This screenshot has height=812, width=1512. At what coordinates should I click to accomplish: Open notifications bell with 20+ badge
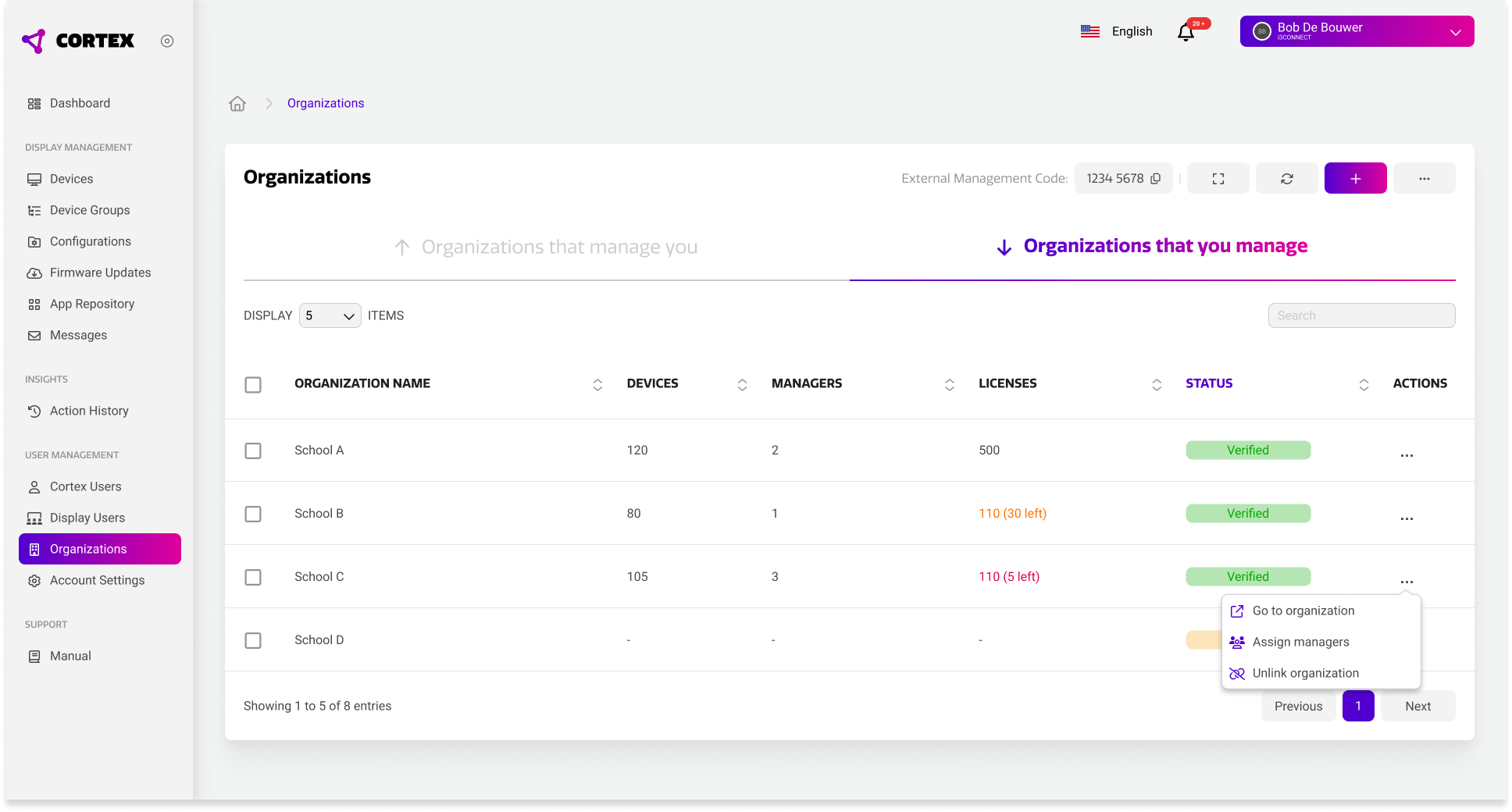(1186, 32)
